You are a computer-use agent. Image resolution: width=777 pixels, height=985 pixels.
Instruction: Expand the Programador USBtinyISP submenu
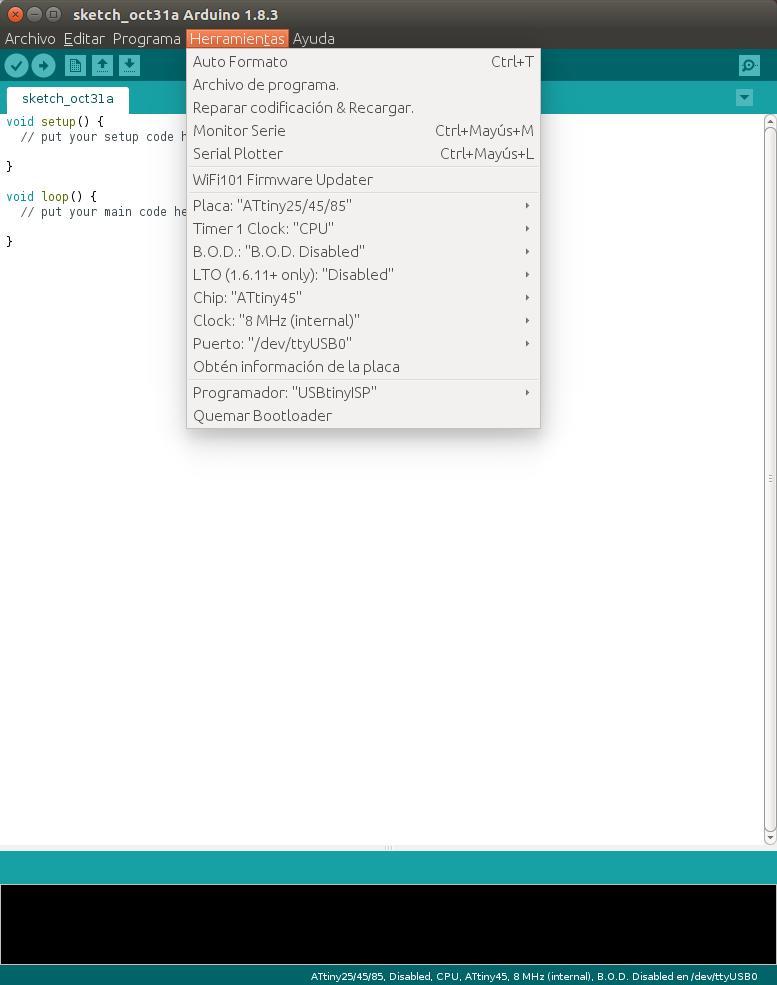click(x=363, y=393)
